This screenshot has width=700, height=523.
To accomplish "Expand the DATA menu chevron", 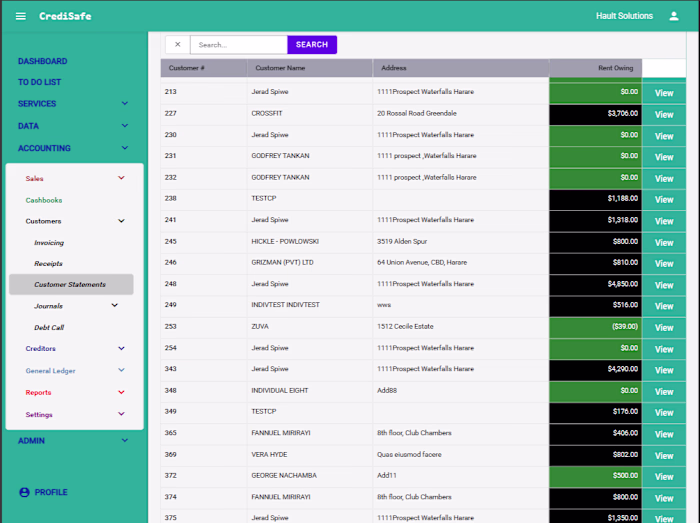I will [125, 126].
